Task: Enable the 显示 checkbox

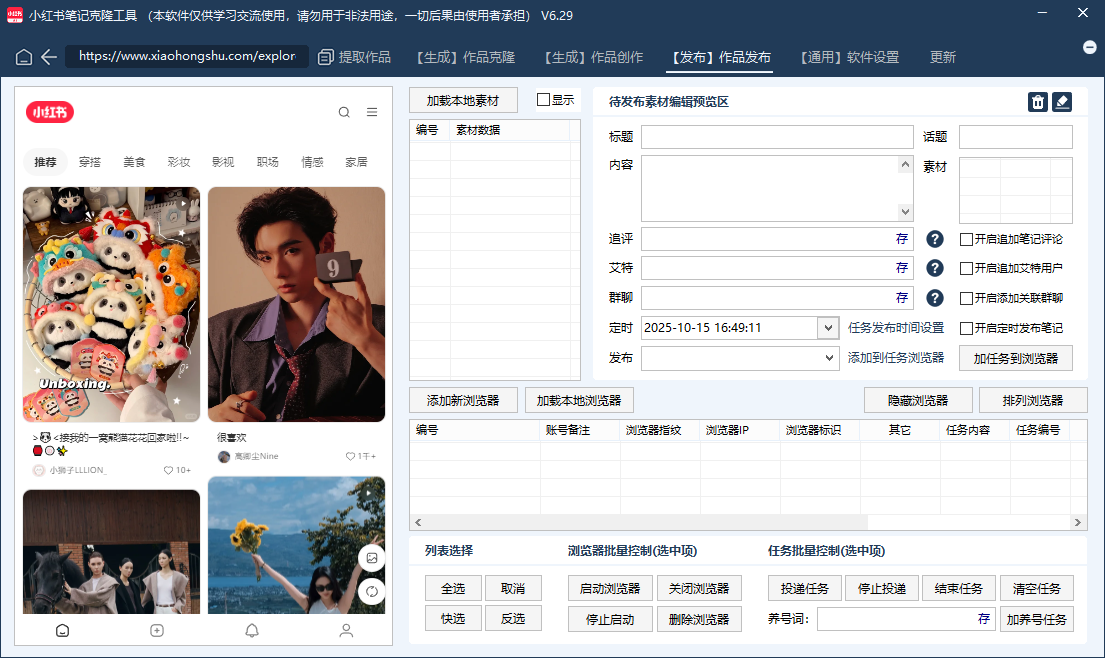Action: pos(544,100)
